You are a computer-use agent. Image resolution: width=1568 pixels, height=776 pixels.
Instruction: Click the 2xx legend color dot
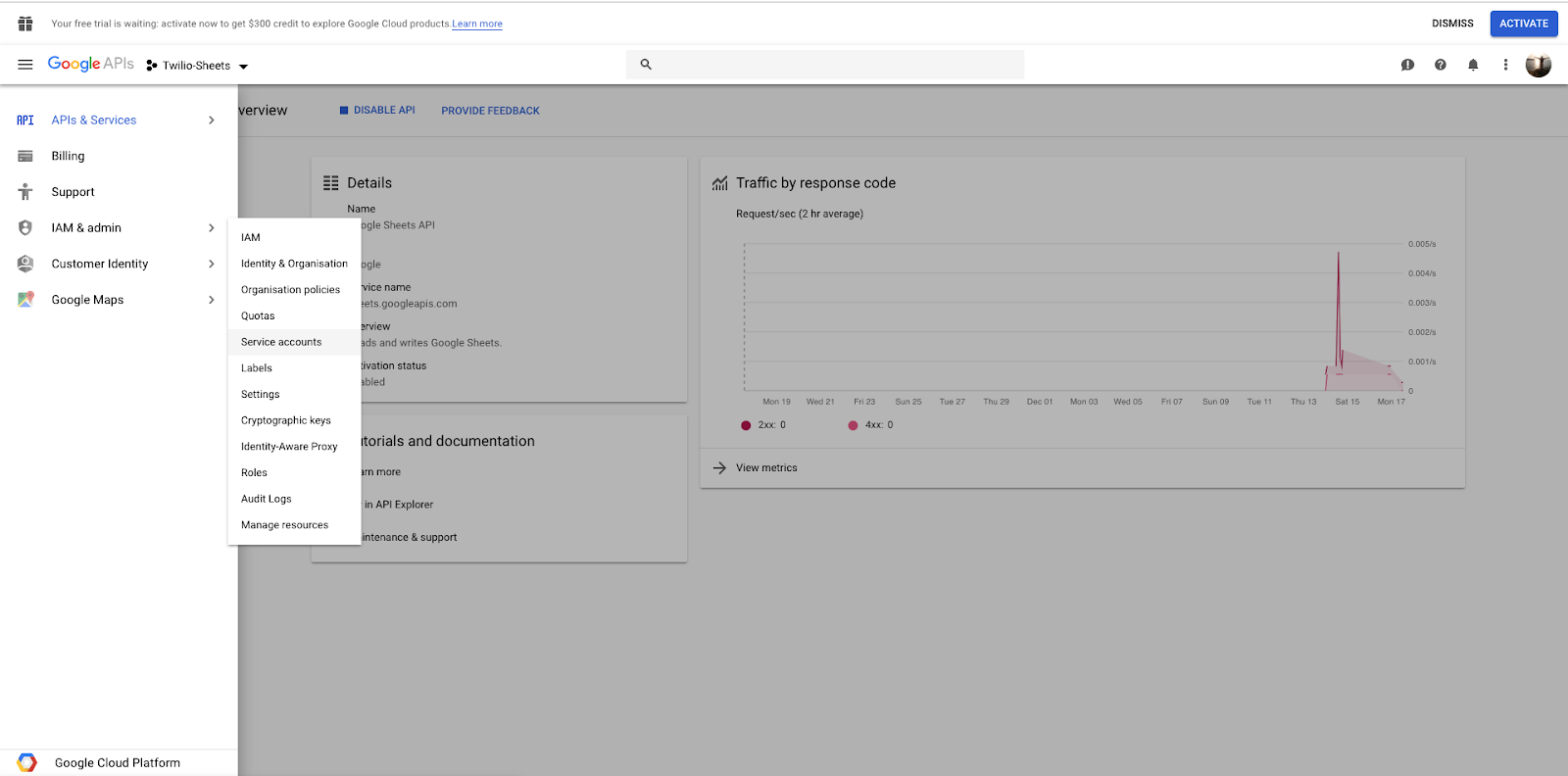coord(746,425)
